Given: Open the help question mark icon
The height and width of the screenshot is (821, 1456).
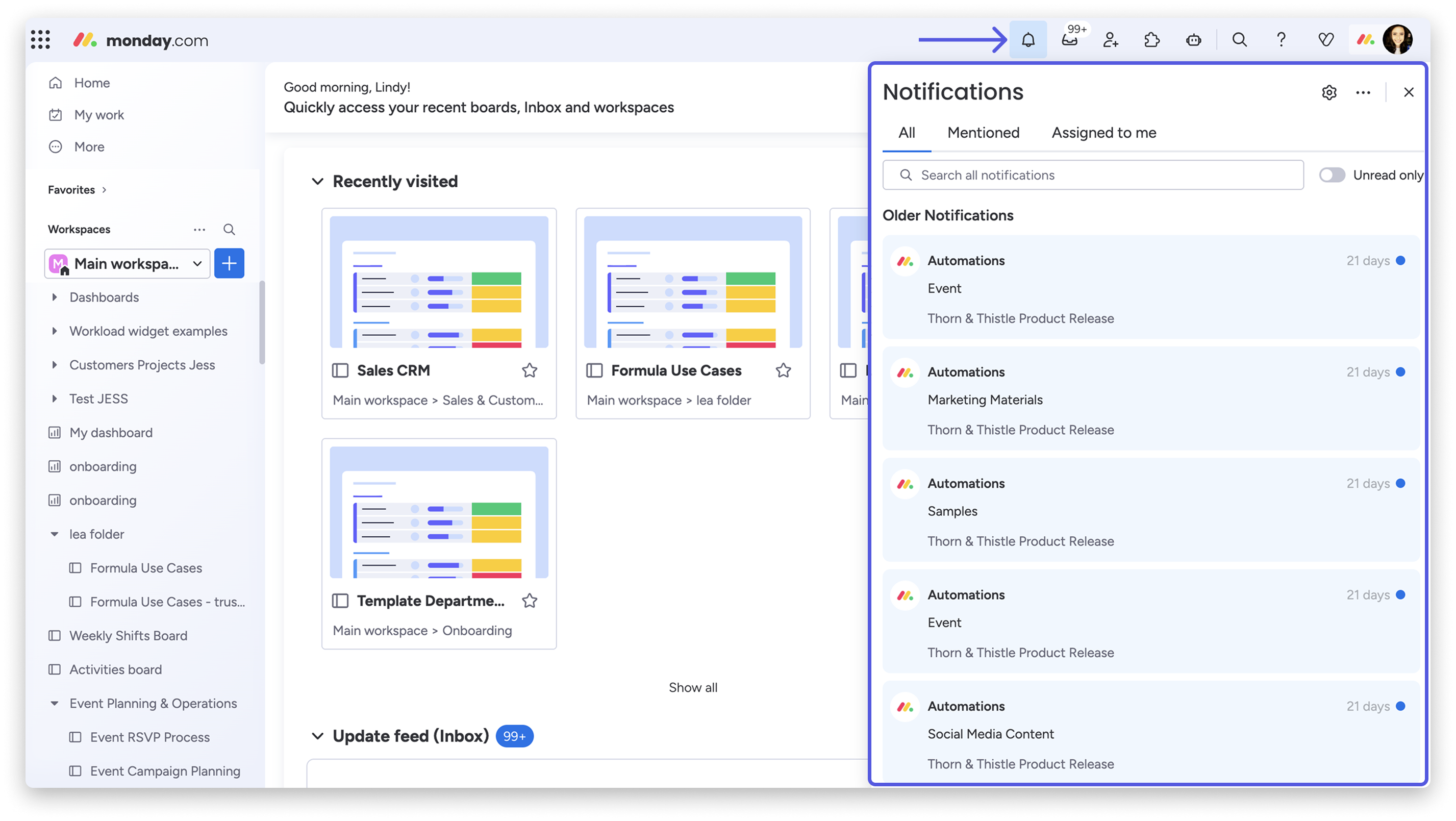Looking at the screenshot, I should point(1281,40).
